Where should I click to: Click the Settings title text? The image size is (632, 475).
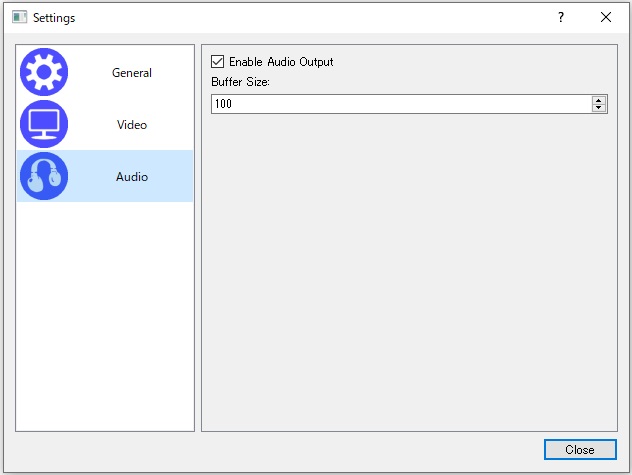[54, 18]
